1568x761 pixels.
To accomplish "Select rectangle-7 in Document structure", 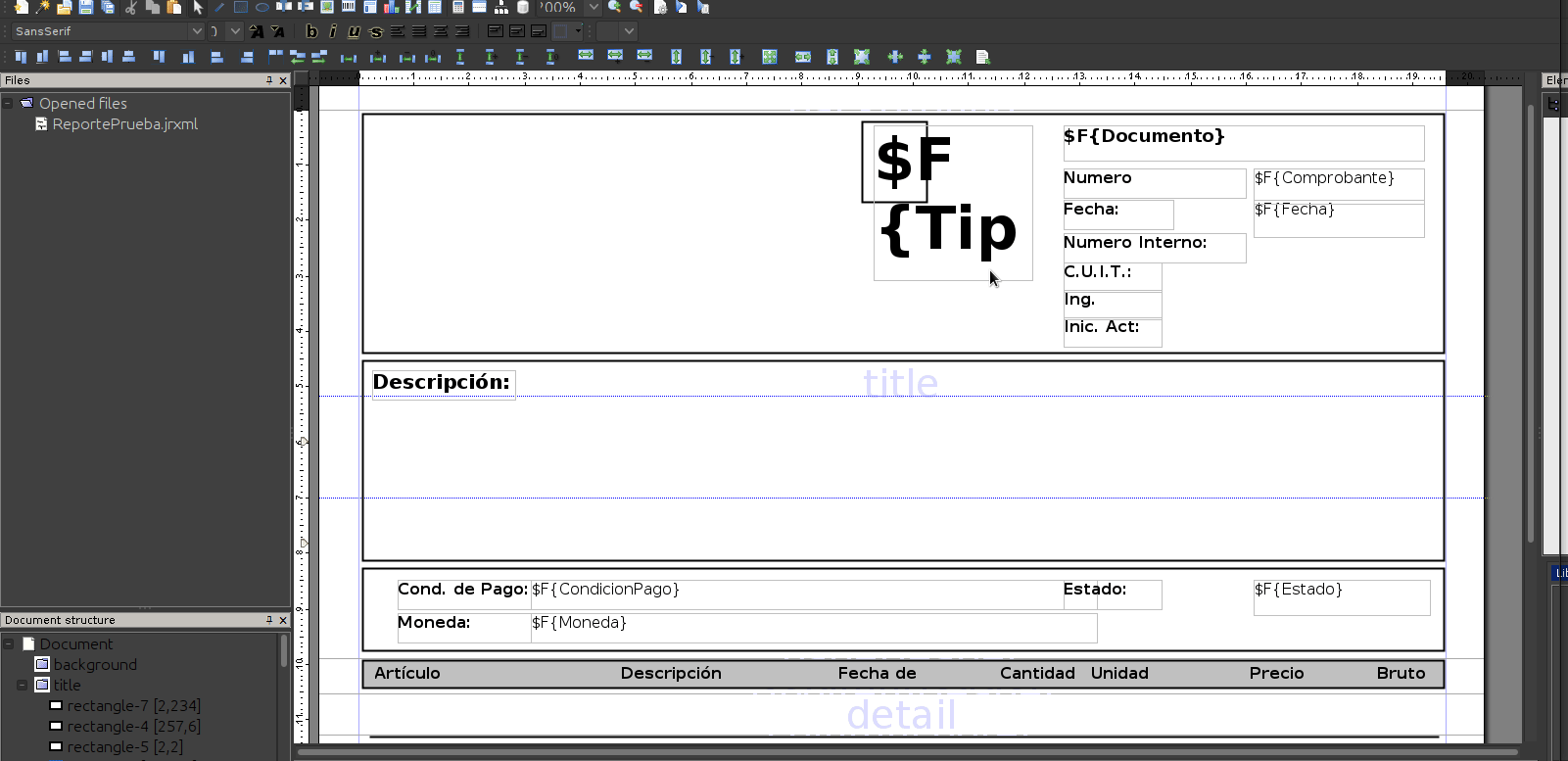I will (133, 706).
